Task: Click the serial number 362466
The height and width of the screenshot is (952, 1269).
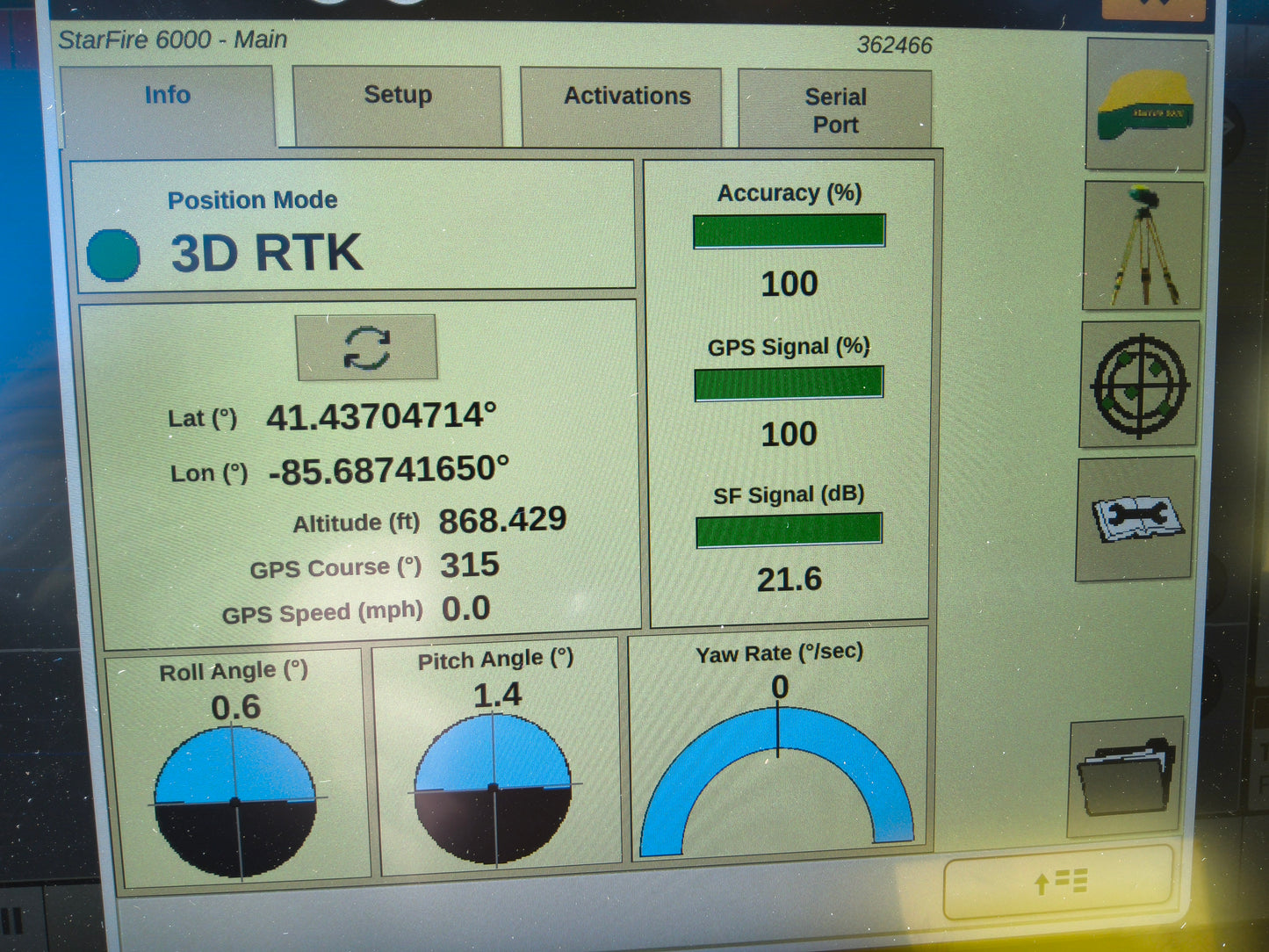Action: 895,46
